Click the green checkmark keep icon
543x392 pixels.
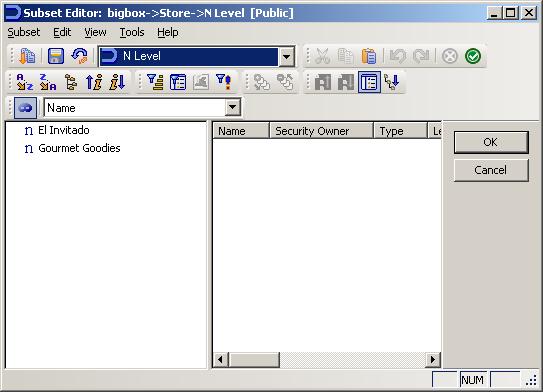pos(473,56)
